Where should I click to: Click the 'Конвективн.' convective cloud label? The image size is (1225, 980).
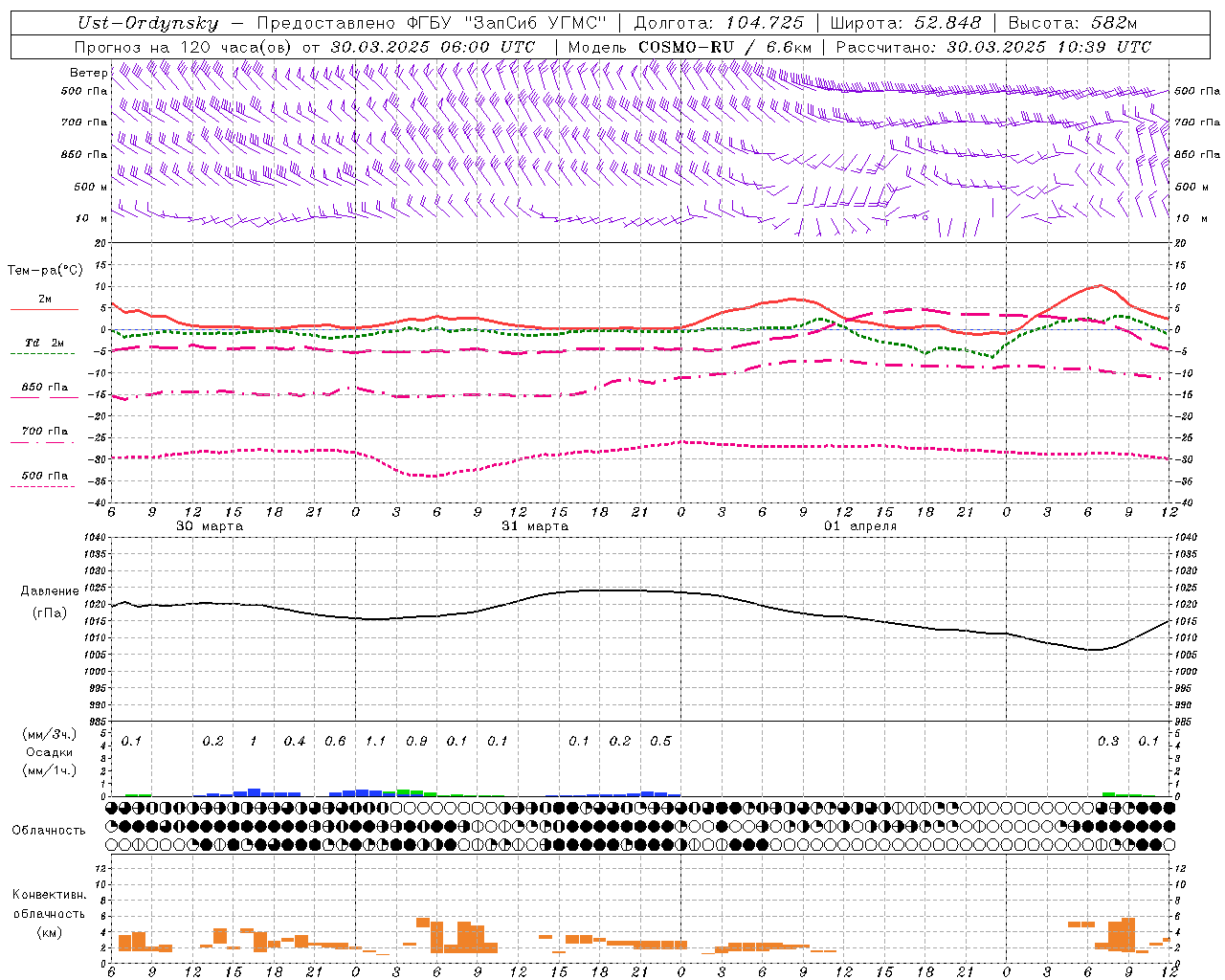click(49, 895)
